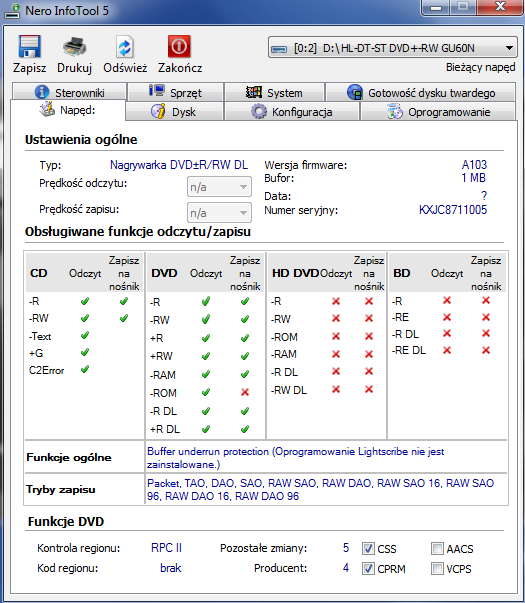
Task: Toggle the CSS checkbox
Action: click(x=368, y=548)
